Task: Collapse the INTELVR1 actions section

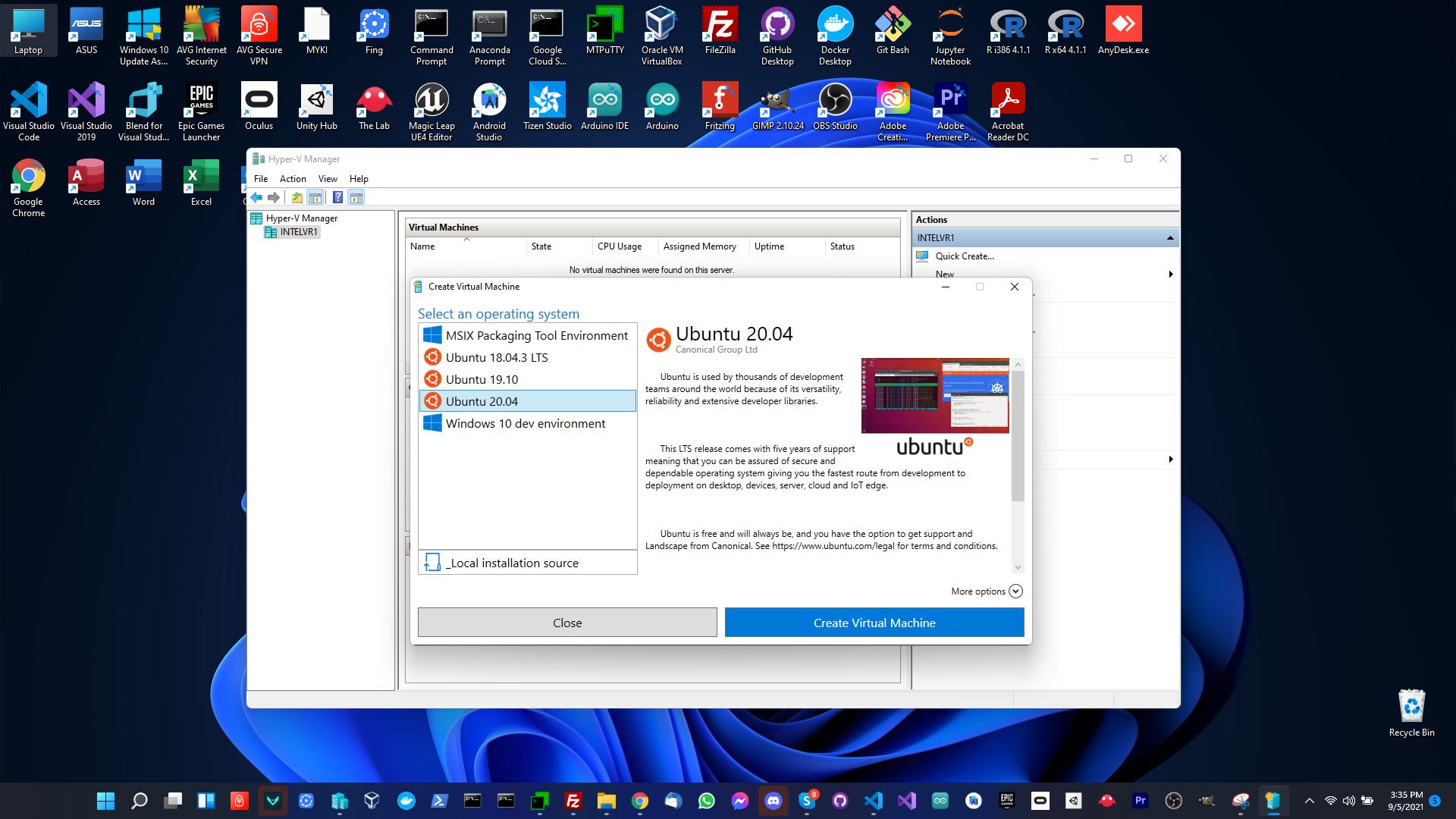Action: [x=1170, y=238]
